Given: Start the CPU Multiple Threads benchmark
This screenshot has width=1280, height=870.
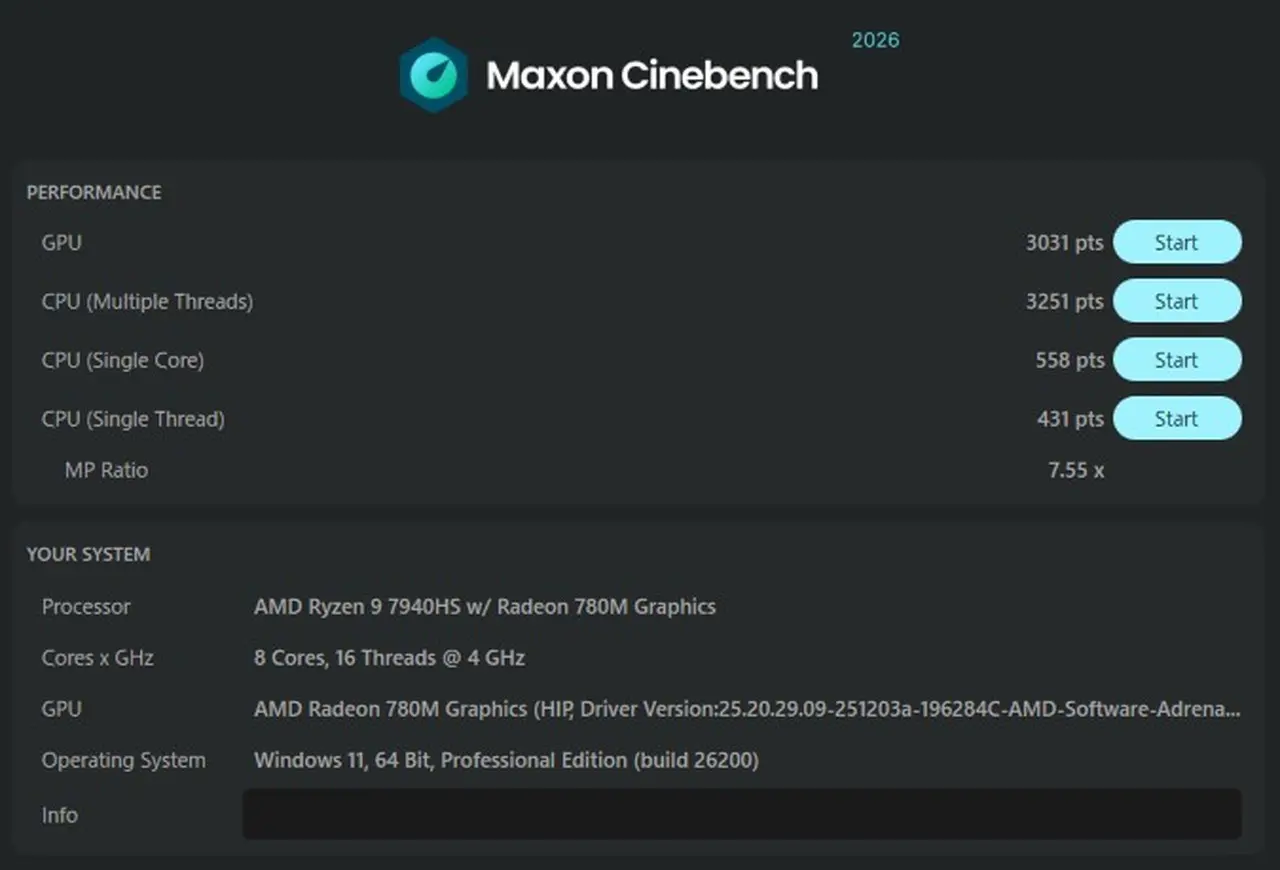Looking at the screenshot, I should click(1177, 301).
